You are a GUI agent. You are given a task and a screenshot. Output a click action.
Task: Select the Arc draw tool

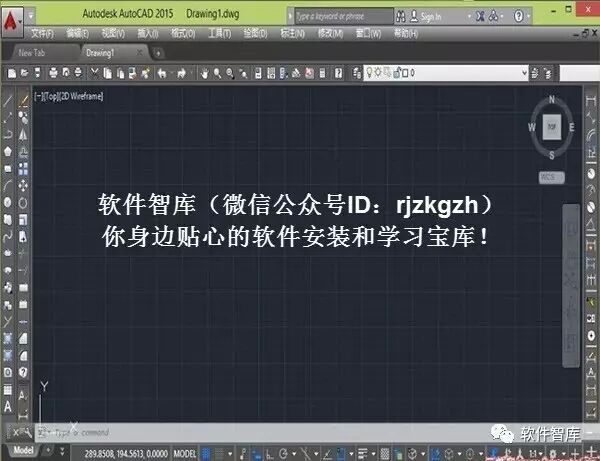point(7,185)
